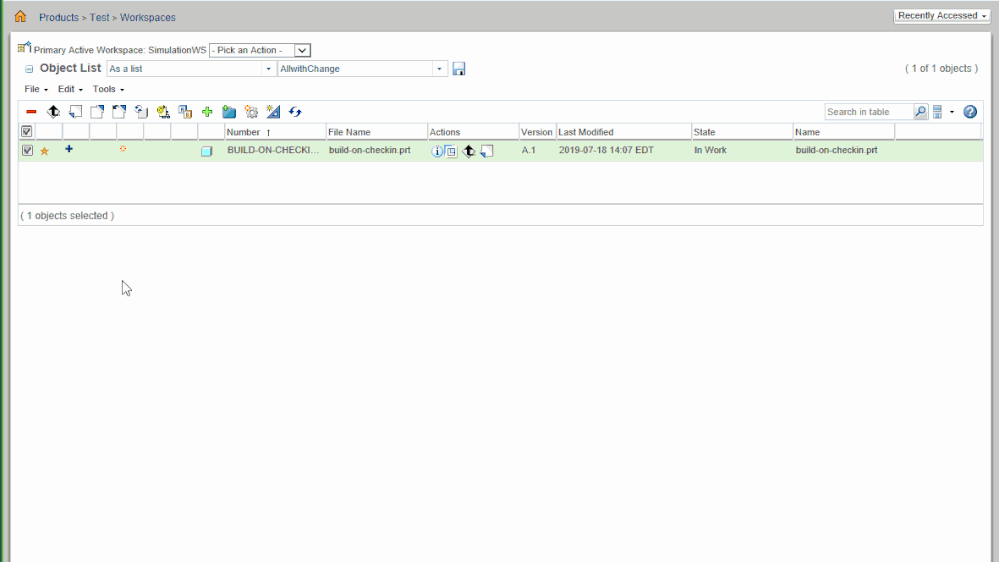This screenshot has width=999, height=562.
Task: Click in the Search in table field
Action: point(869,112)
